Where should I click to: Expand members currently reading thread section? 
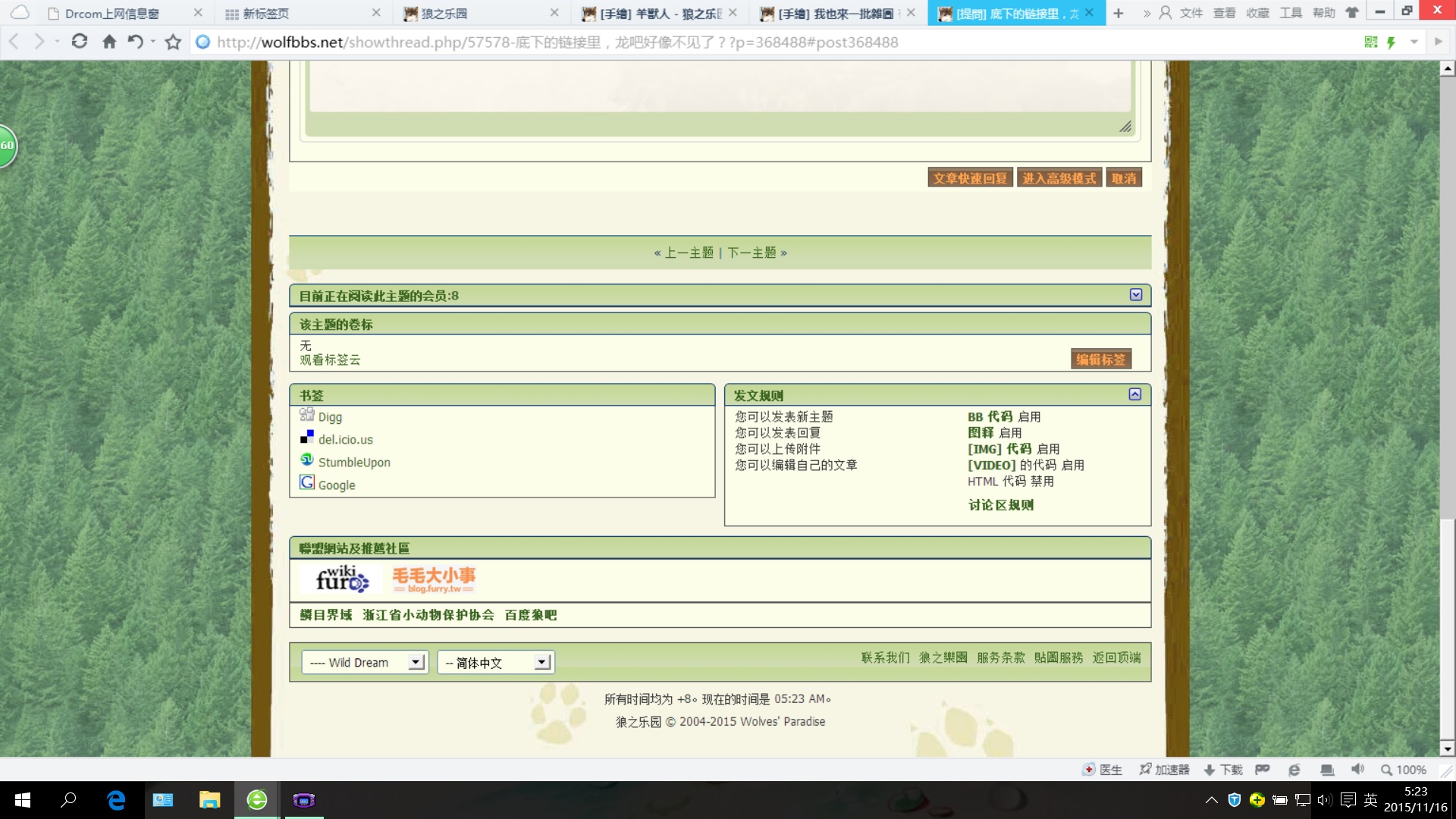coord(1135,295)
